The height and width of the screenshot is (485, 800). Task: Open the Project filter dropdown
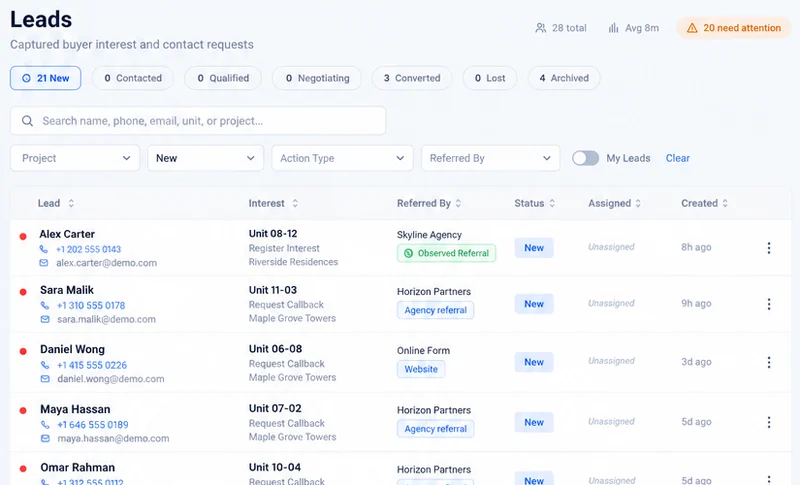click(75, 158)
